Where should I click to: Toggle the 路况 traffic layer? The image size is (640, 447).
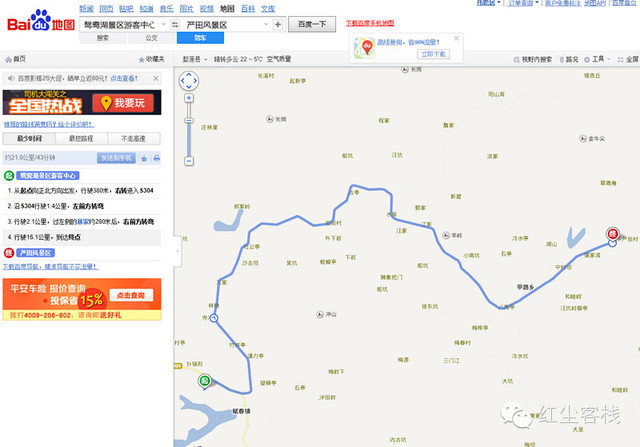coord(569,60)
